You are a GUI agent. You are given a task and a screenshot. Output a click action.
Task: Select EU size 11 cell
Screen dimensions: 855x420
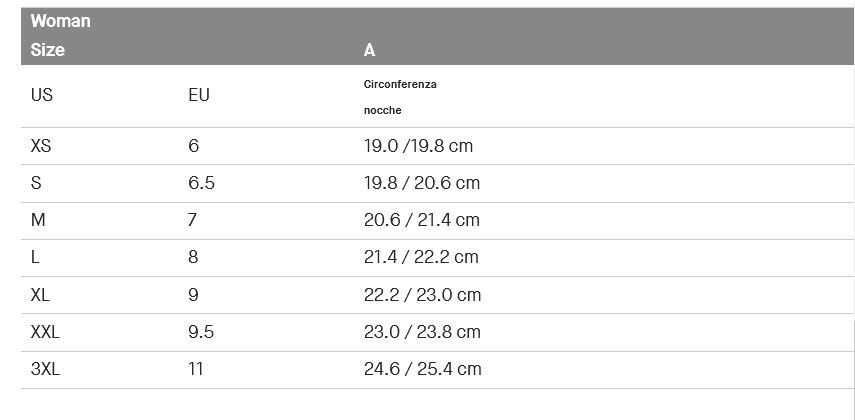196,369
